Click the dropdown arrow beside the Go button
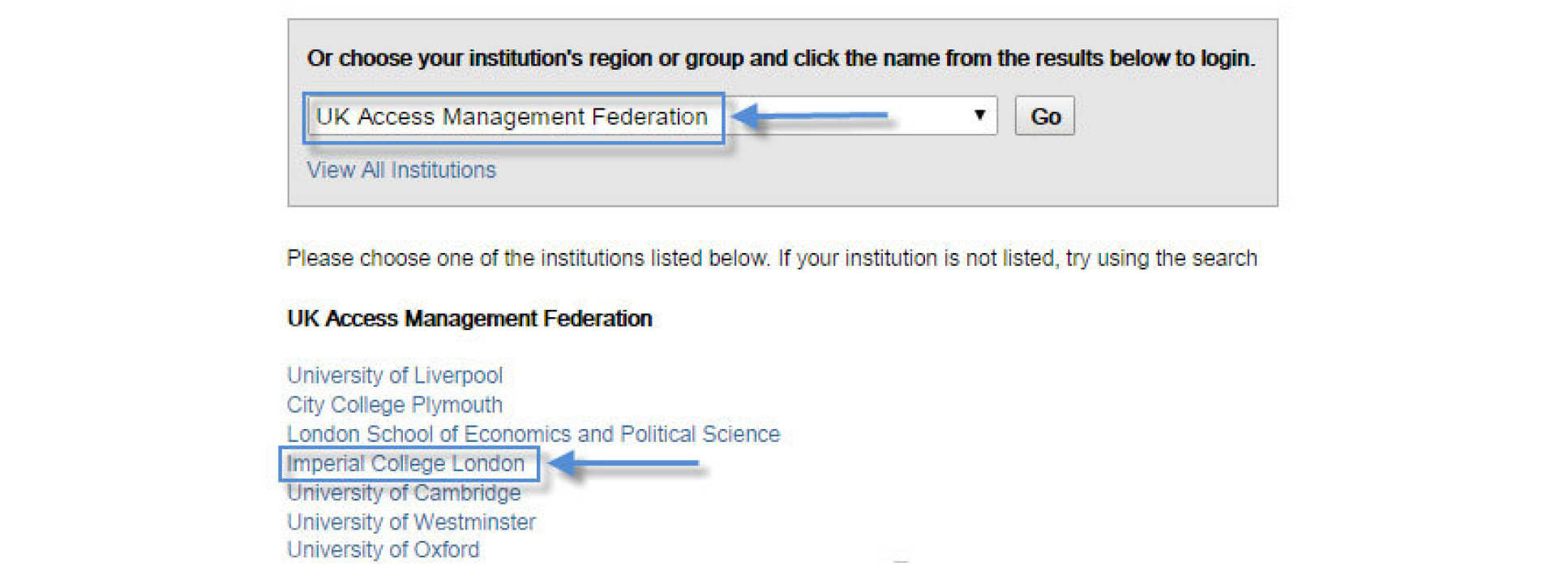This screenshot has width=1568, height=571. point(979,115)
